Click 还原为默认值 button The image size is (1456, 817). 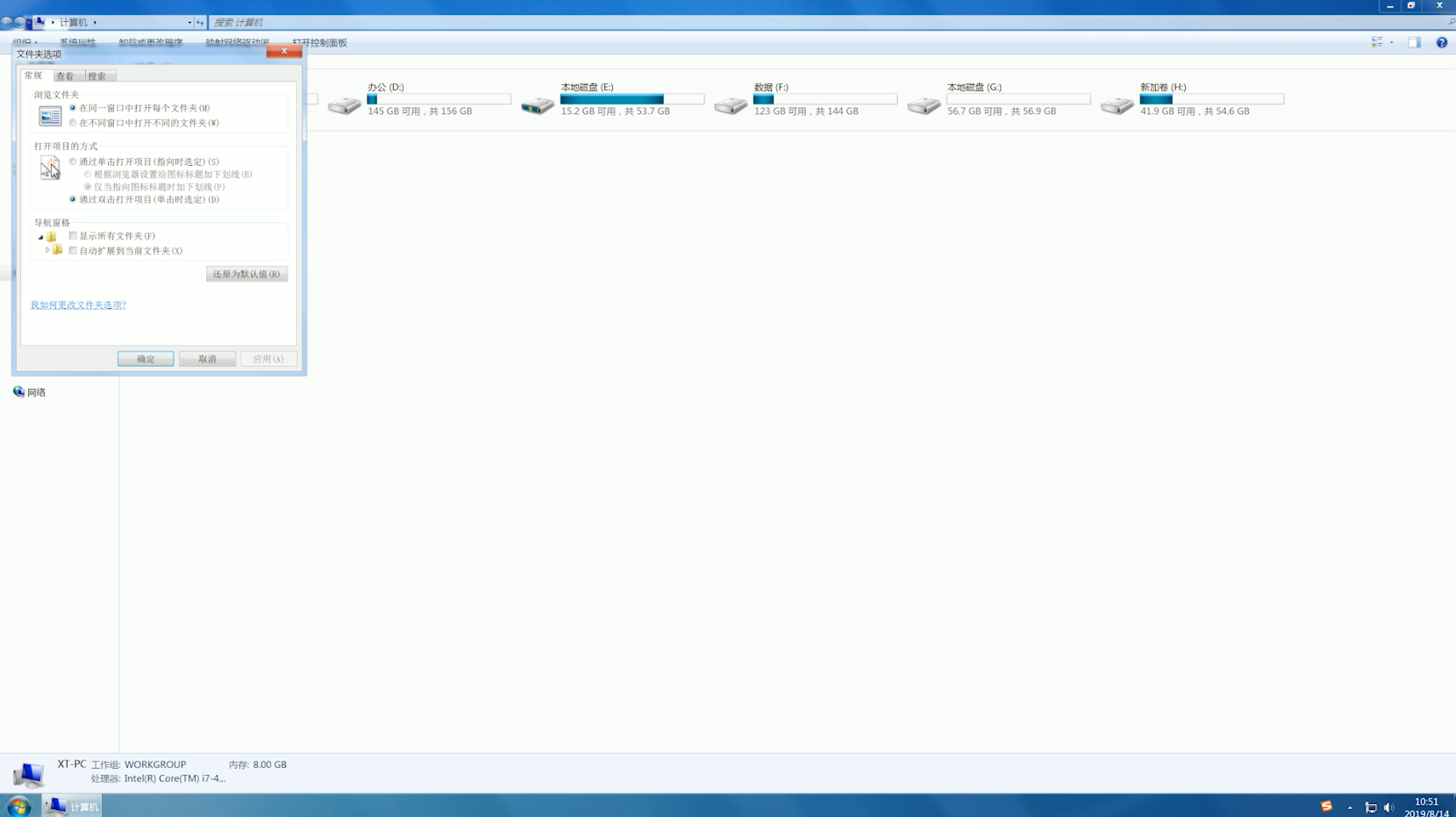[x=246, y=274]
